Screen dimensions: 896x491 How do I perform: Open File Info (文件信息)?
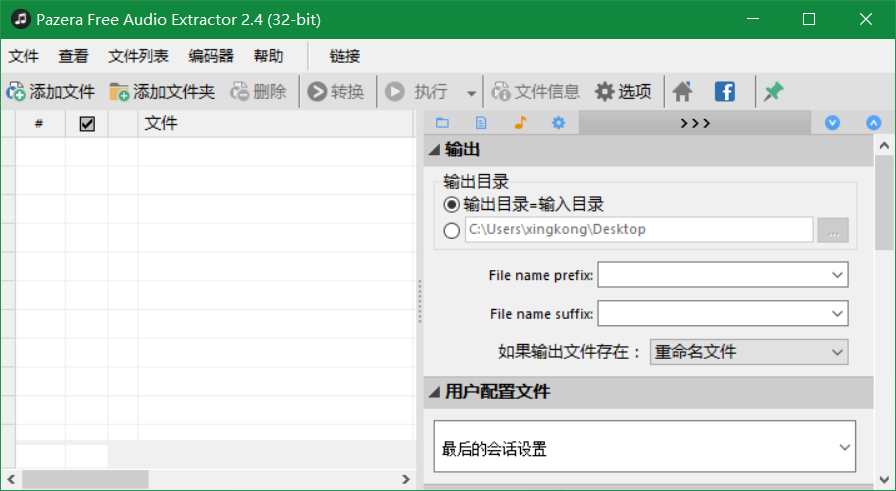click(535, 91)
